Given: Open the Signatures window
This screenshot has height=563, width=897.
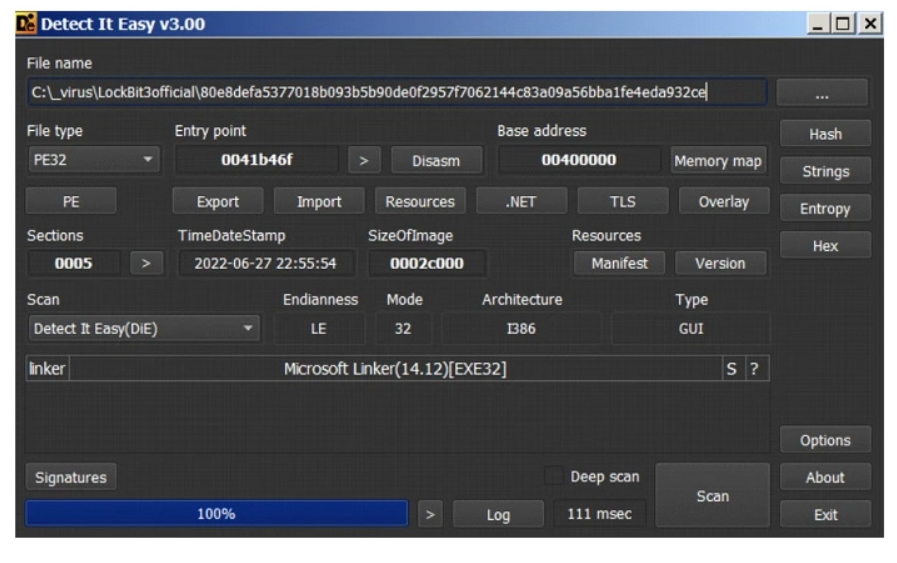Looking at the screenshot, I should [x=71, y=477].
